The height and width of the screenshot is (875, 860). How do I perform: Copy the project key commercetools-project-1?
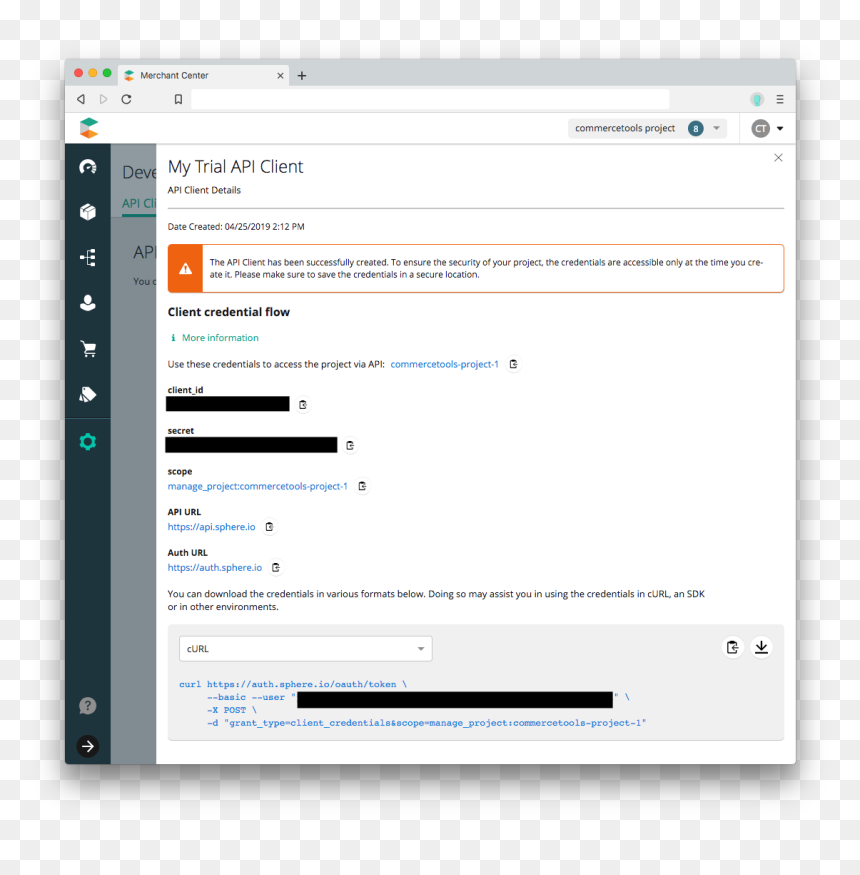(513, 364)
